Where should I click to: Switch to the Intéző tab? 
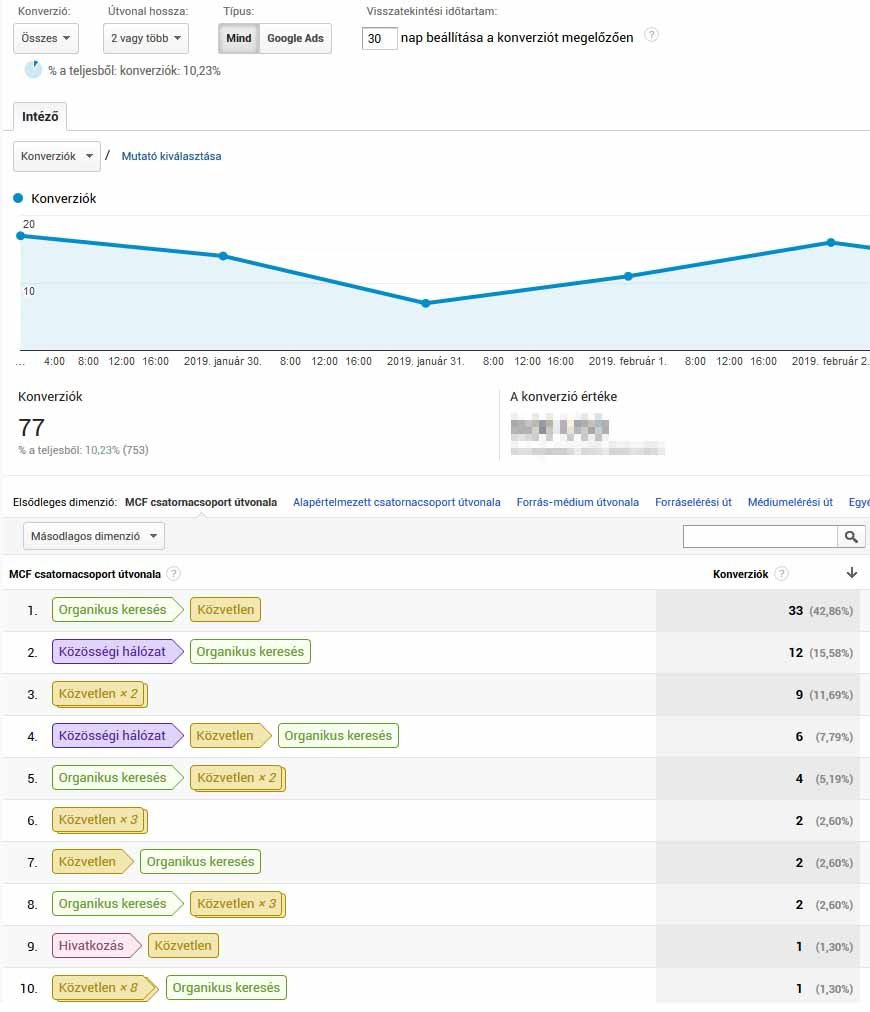click(39, 116)
